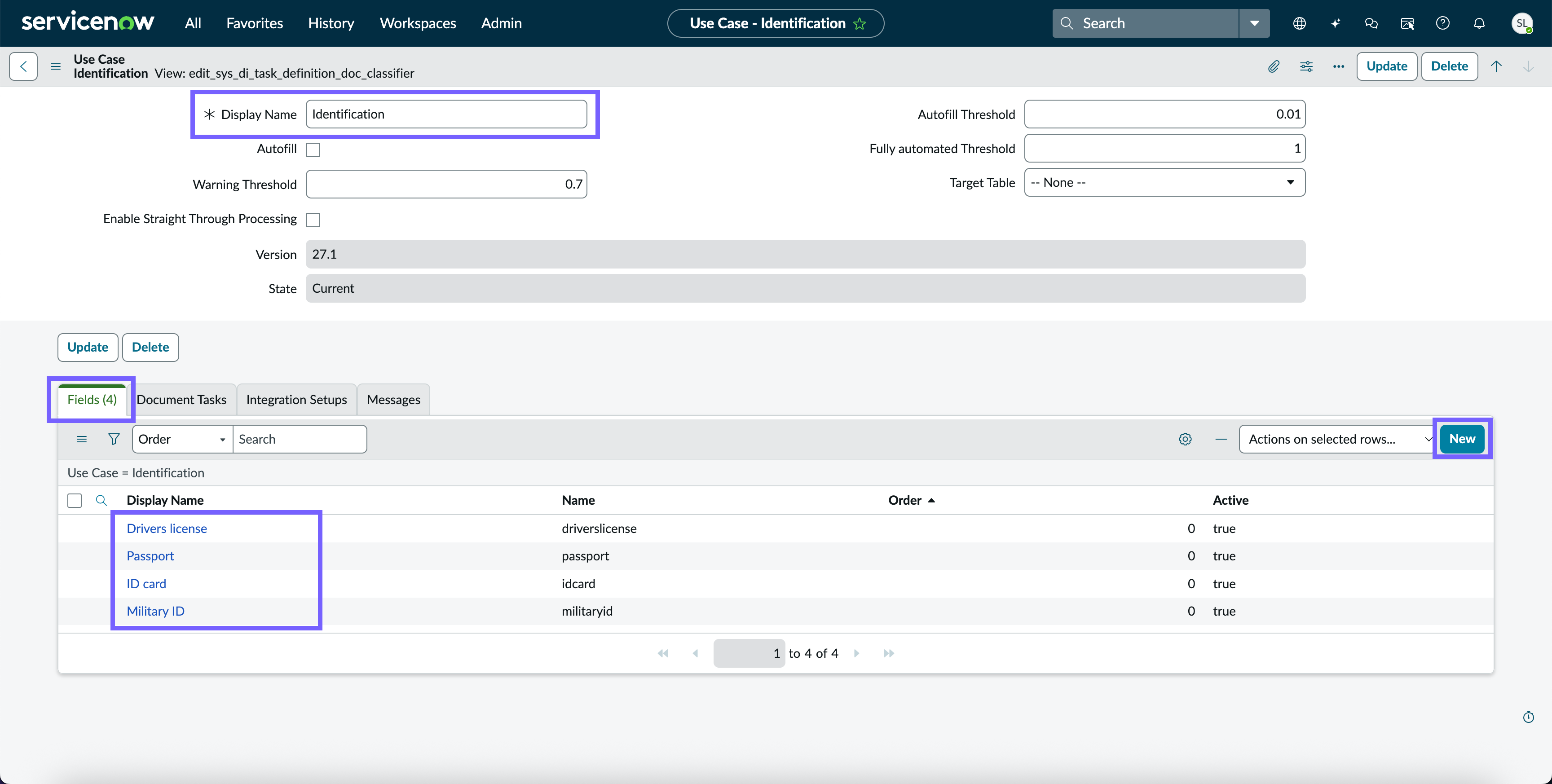
Task: Select all rows checkbox in list header
Action: coord(75,500)
